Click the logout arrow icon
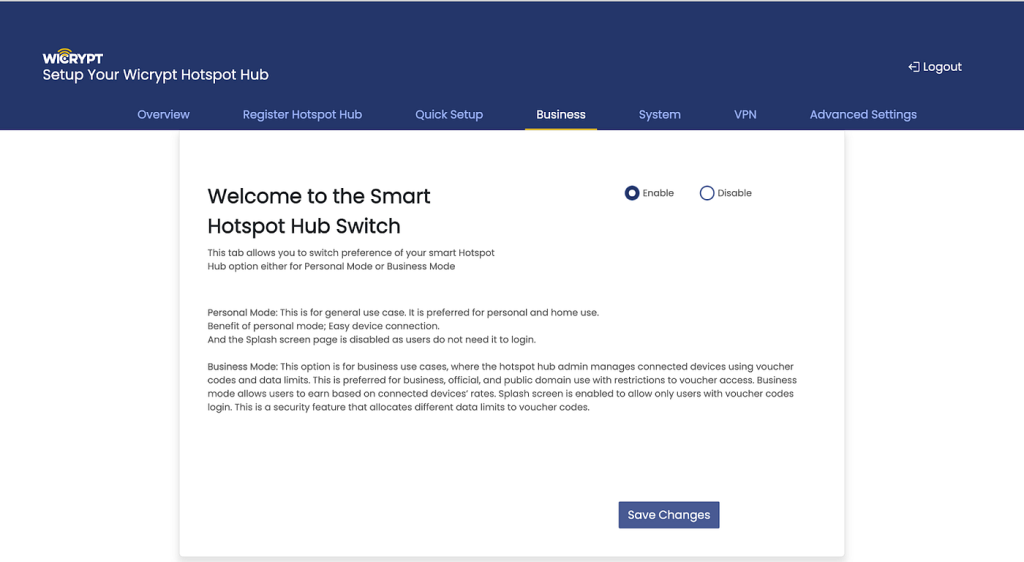Image resolution: width=1024 pixels, height=562 pixels. pyautogui.click(x=914, y=67)
